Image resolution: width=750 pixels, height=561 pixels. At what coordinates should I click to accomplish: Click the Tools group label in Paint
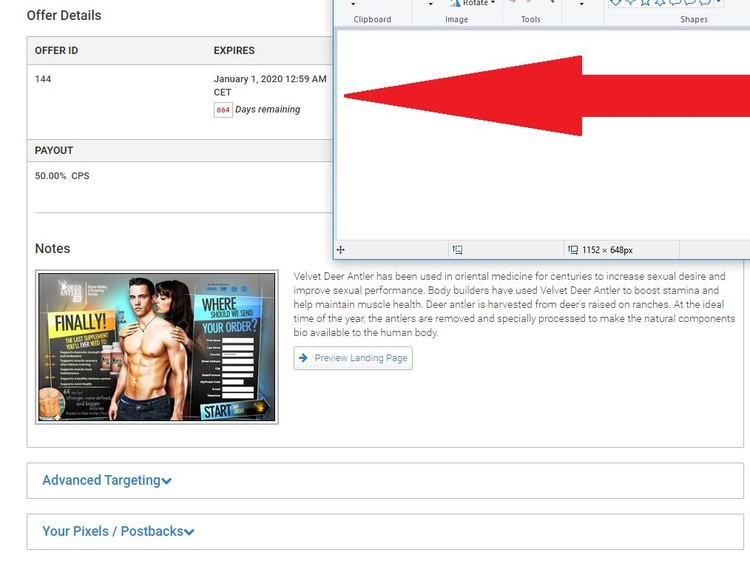pyautogui.click(x=530, y=19)
